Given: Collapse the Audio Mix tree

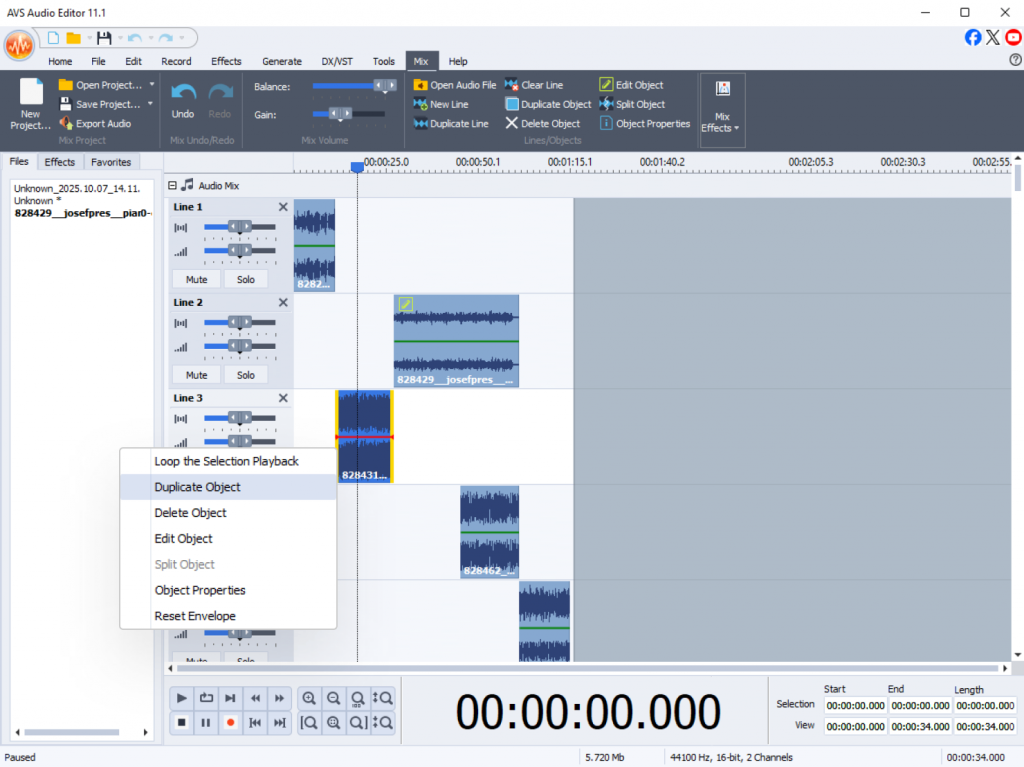Looking at the screenshot, I should pos(172,186).
